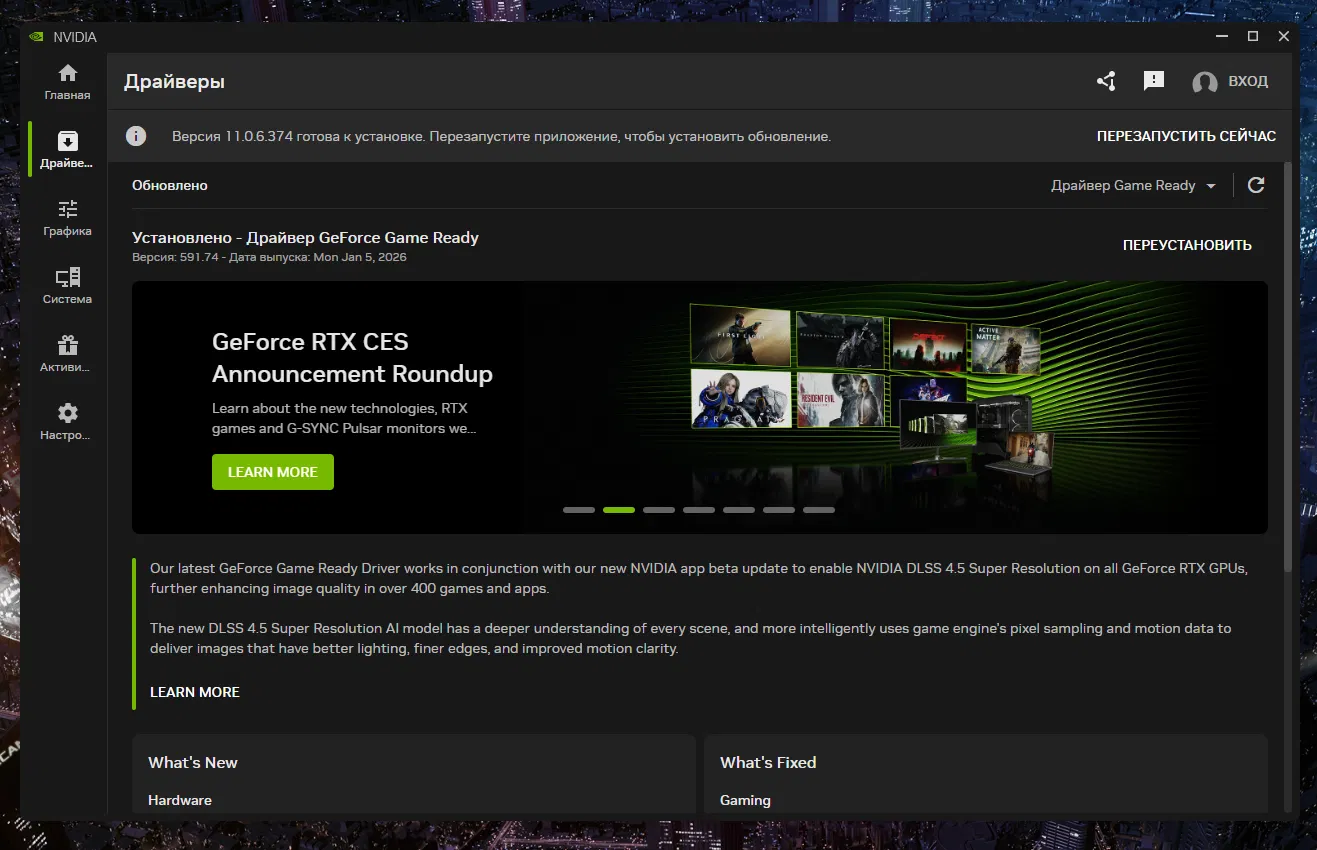Click the Gaming subheading
The width and height of the screenshot is (1317, 850).
(x=745, y=800)
